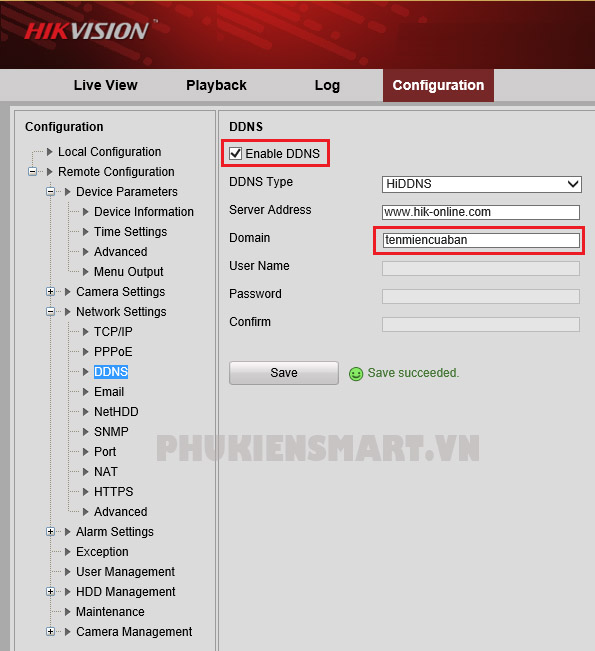Viewport: 595px width, 651px height.
Task: Click the arrow icon beside NAT
Action: pos(86,472)
